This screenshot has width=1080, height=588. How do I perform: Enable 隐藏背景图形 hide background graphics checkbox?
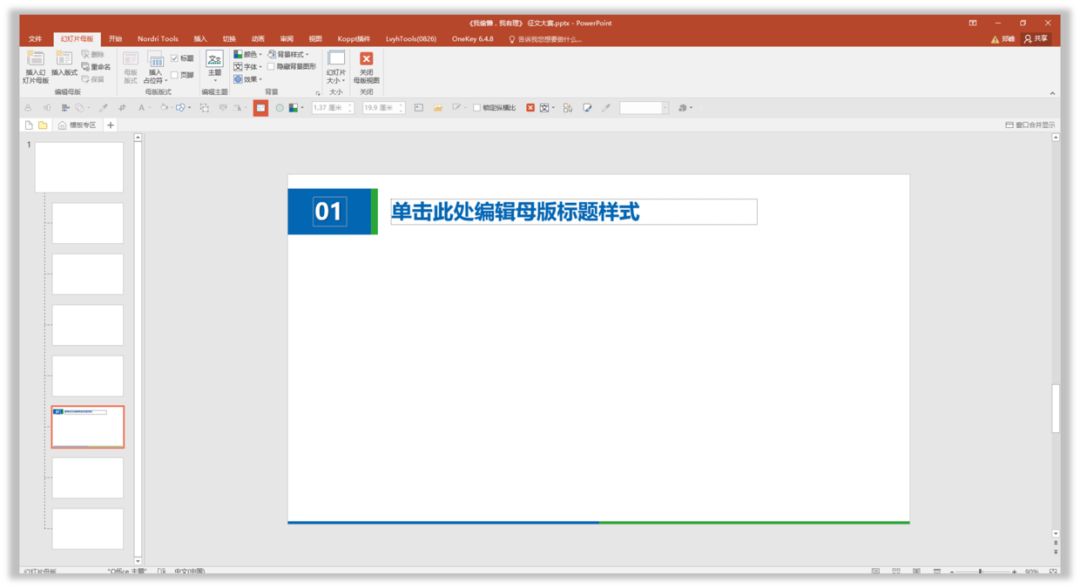(271, 67)
